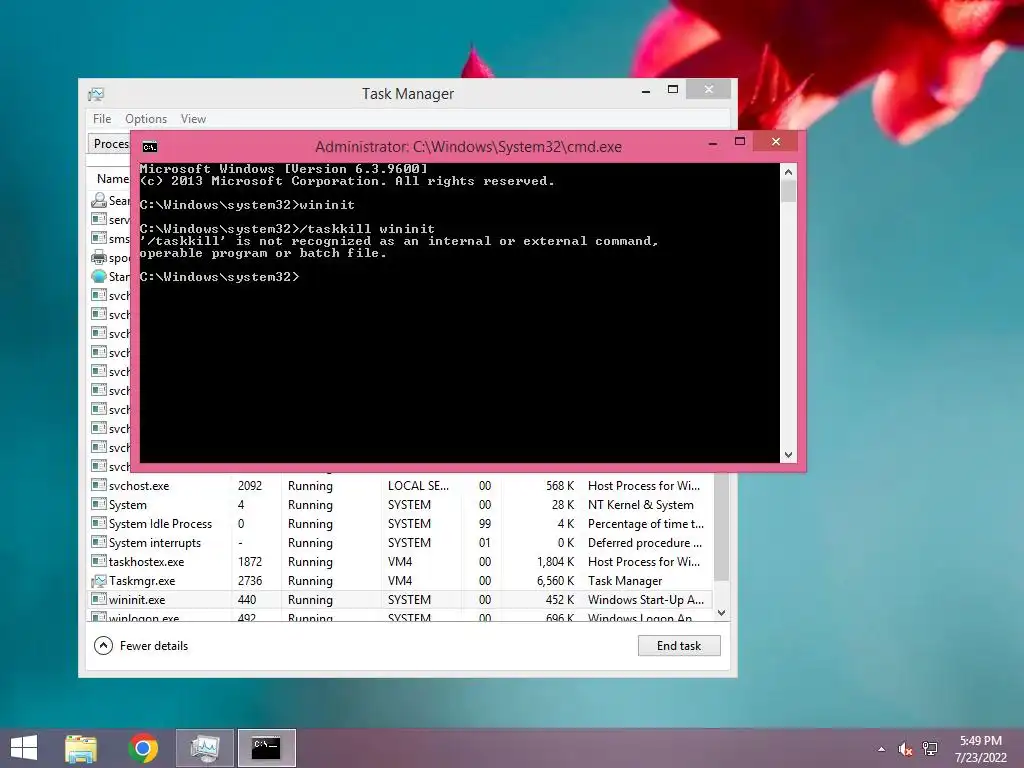The image size is (1024, 768).
Task: Maximize the Task Manager window
Action: coord(673,89)
